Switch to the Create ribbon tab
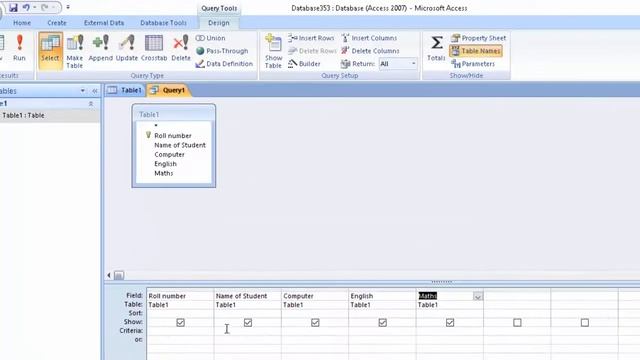Viewport: 640px width, 360px height. pyautogui.click(x=57, y=23)
